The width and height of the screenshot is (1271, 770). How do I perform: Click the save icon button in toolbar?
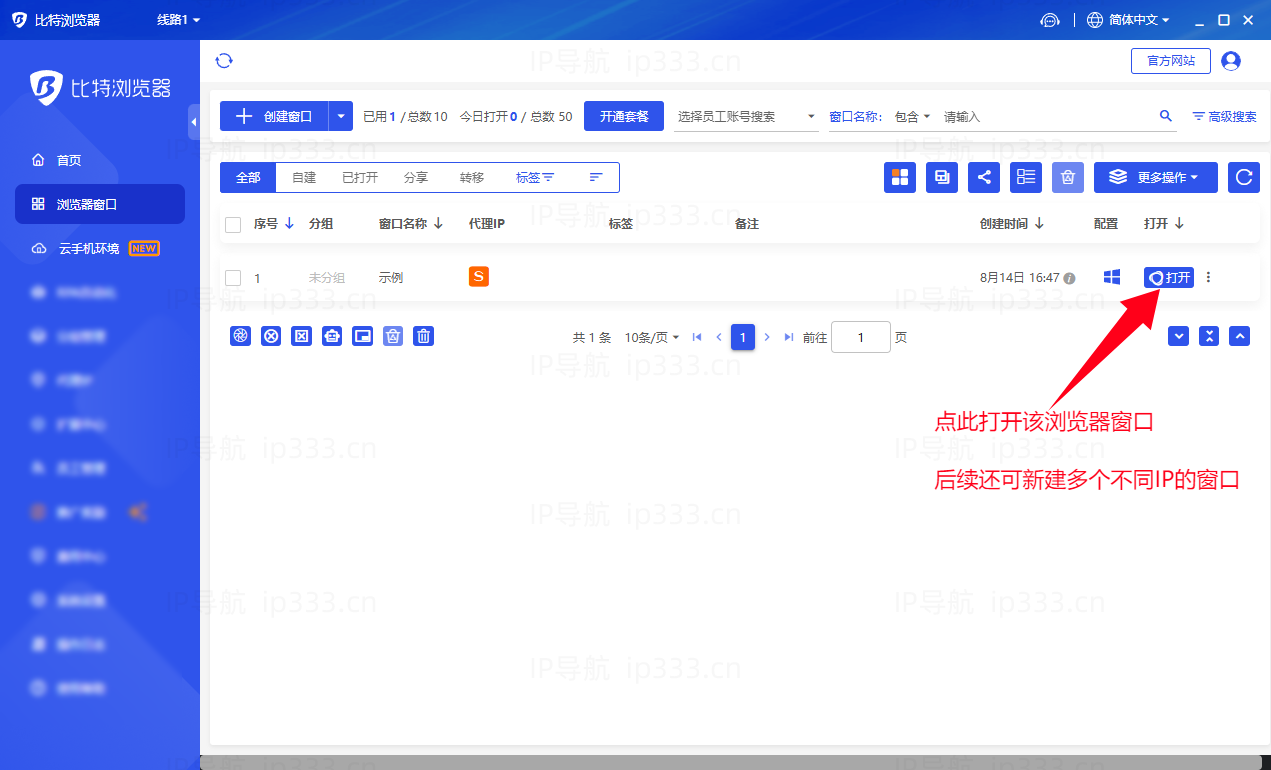point(942,177)
